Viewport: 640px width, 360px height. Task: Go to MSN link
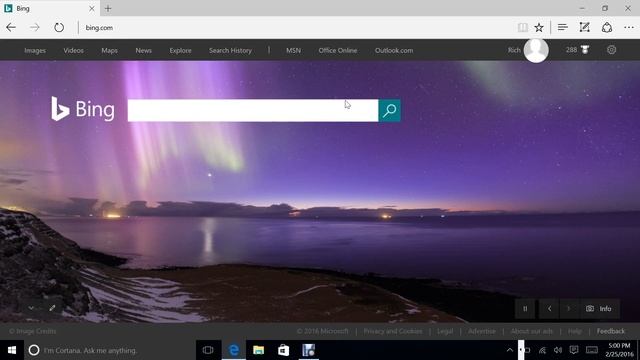pyautogui.click(x=293, y=51)
